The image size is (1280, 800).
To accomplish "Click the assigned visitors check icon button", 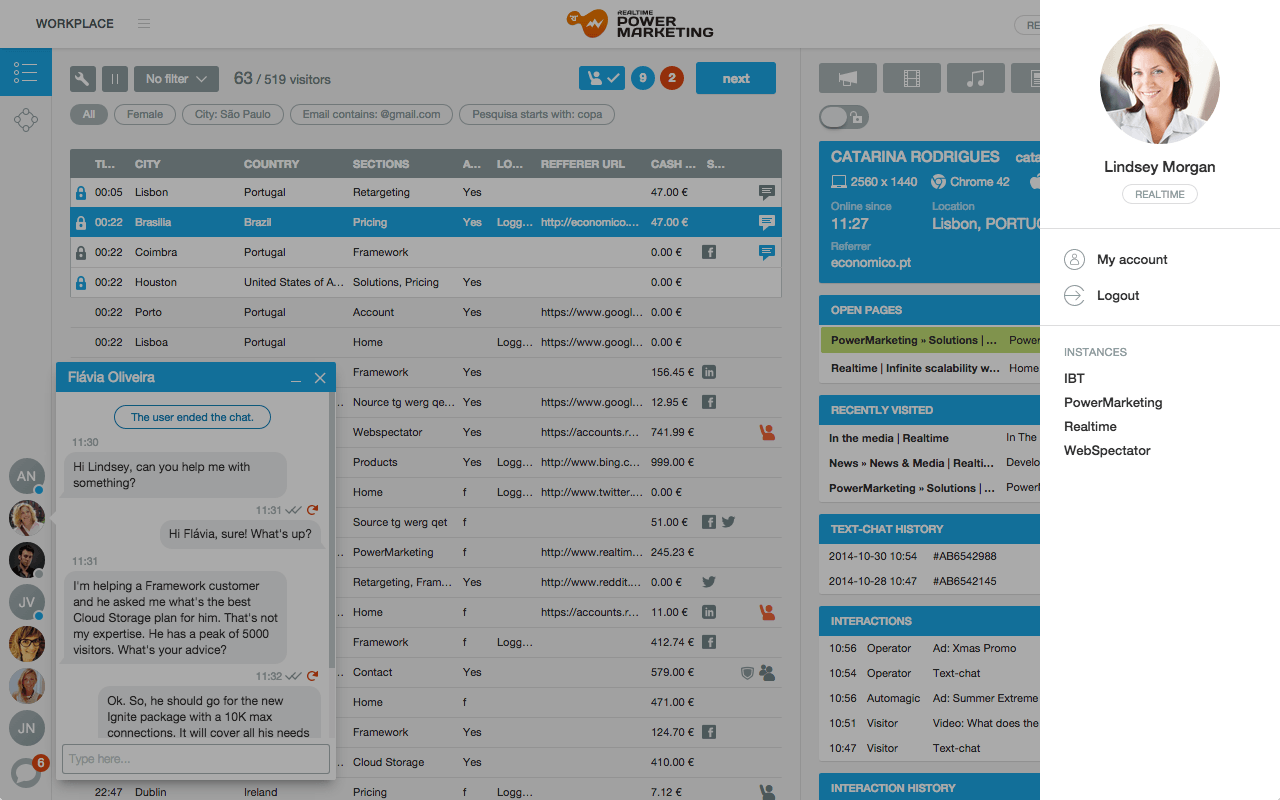I will click(x=602, y=78).
